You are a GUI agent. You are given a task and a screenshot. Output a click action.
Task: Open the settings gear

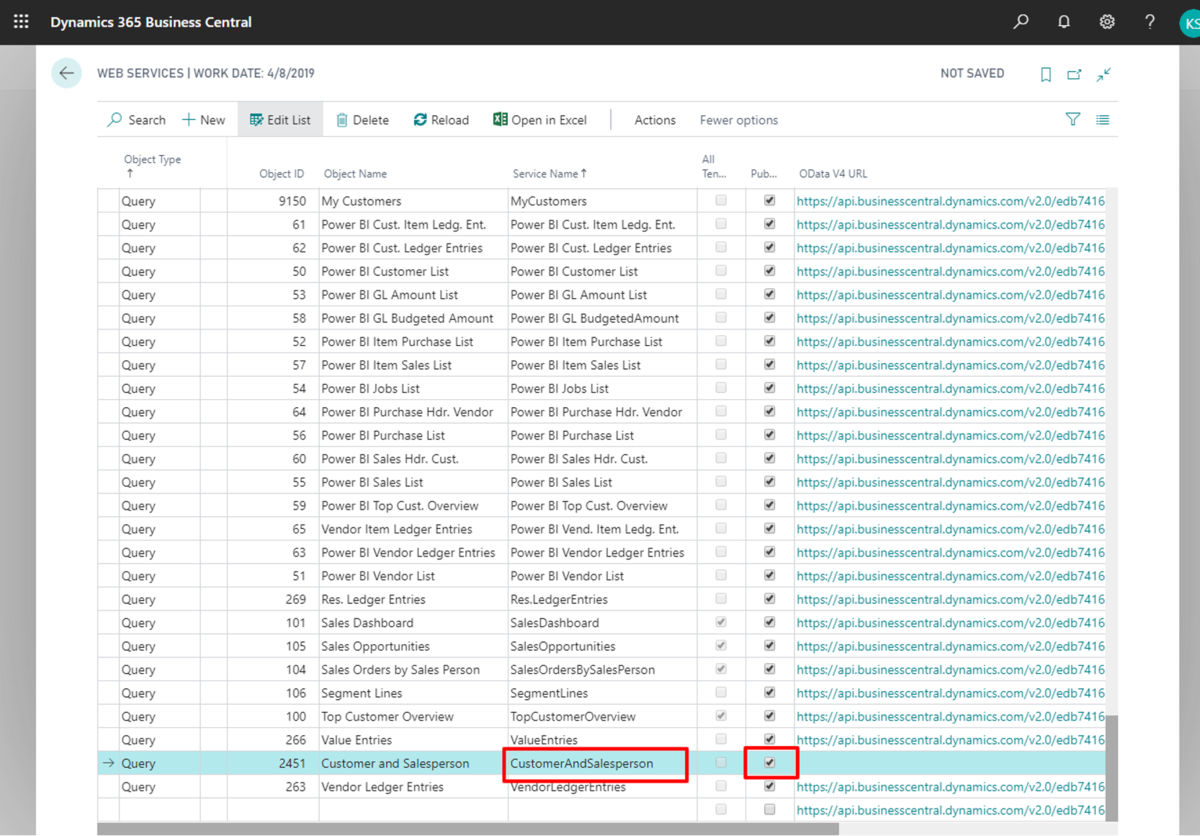tap(1107, 21)
